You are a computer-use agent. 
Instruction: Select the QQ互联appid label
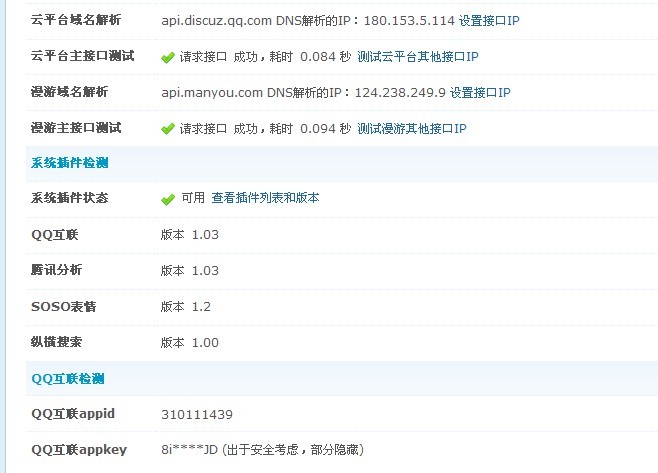click(73, 414)
